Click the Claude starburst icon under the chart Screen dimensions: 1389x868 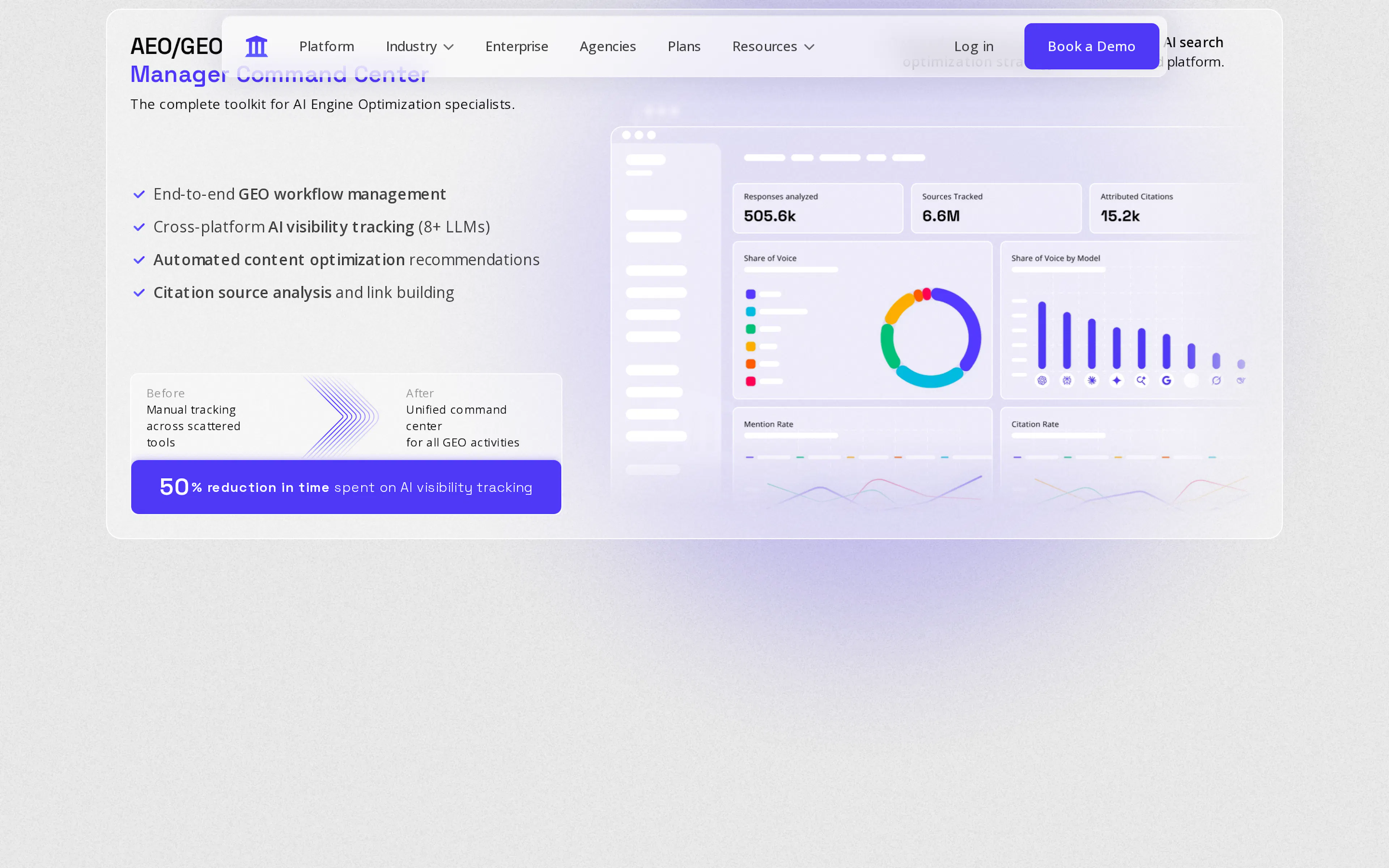click(1092, 380)
